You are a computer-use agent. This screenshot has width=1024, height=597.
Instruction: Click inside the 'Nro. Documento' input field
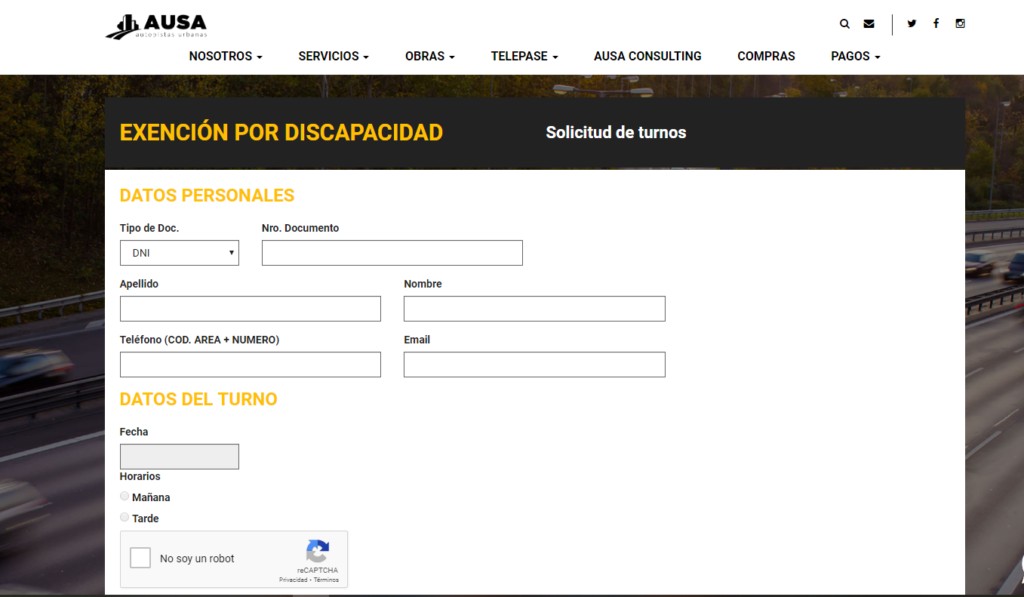click(392, 252)
